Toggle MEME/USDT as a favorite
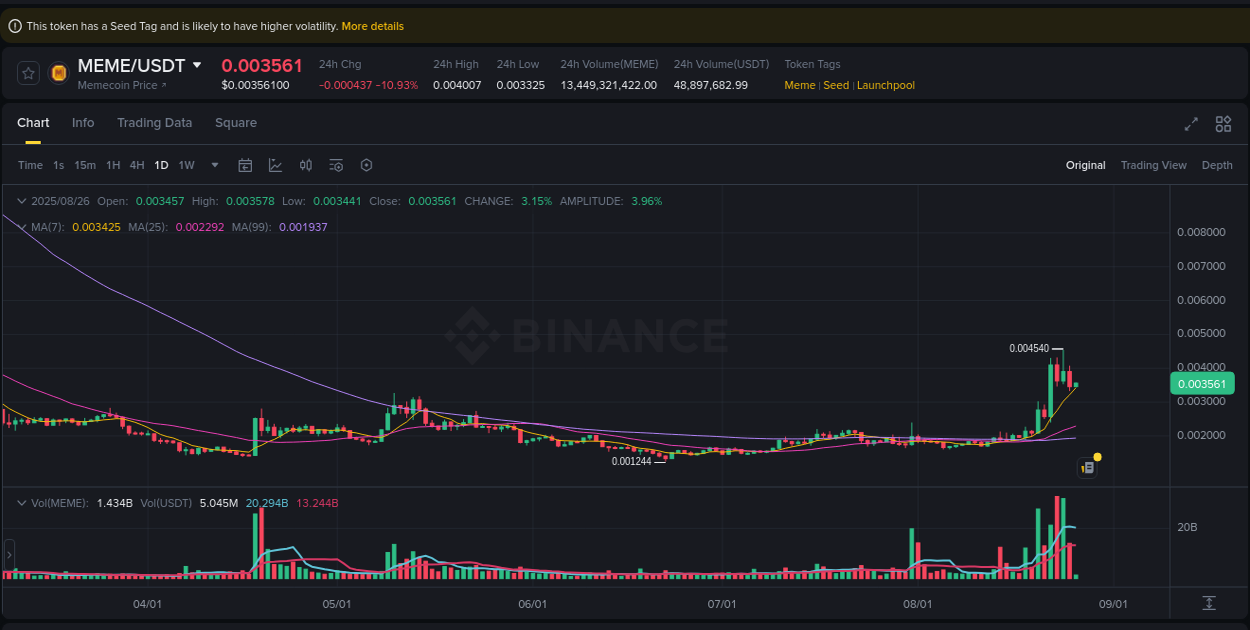 click(x=27, y=72)
